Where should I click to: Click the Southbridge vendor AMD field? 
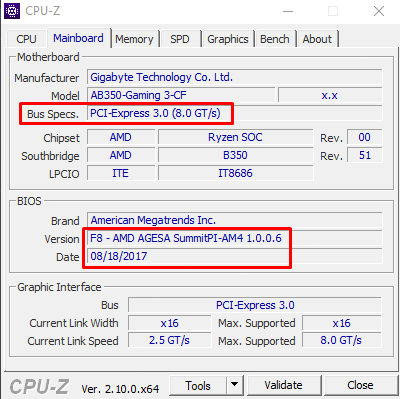pos(121,155)
